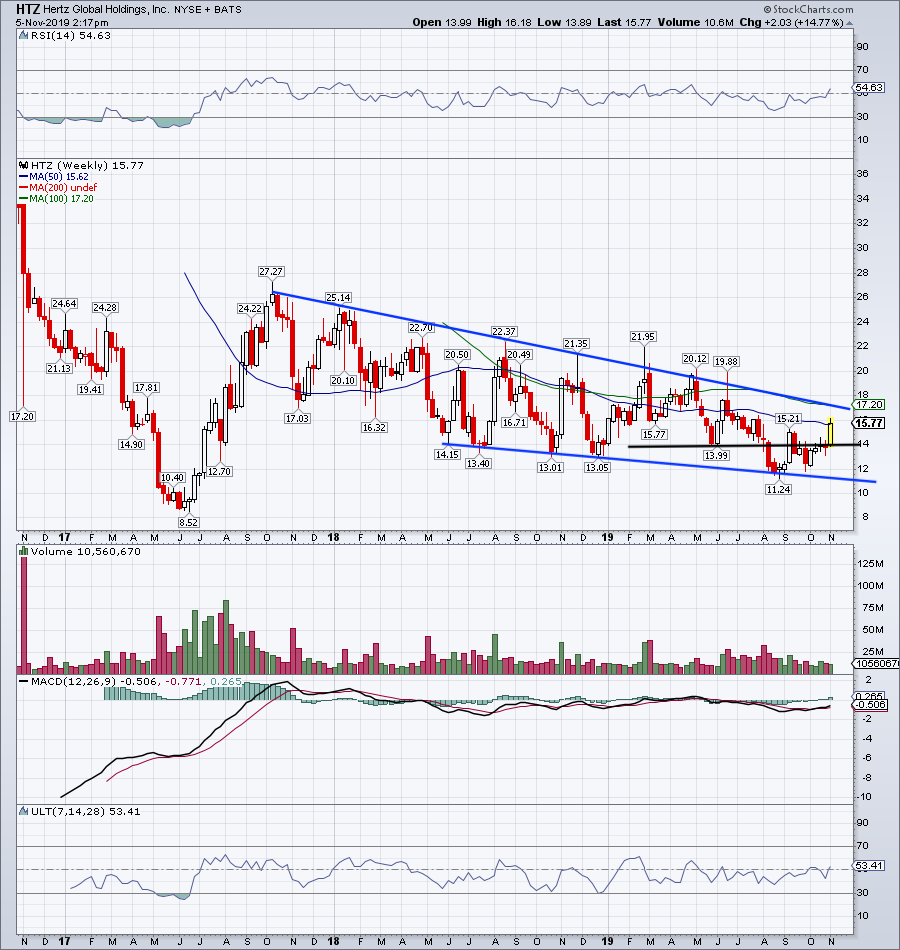Click the 13.01 price annotation

pyautogui.click(x=550, y=467)
